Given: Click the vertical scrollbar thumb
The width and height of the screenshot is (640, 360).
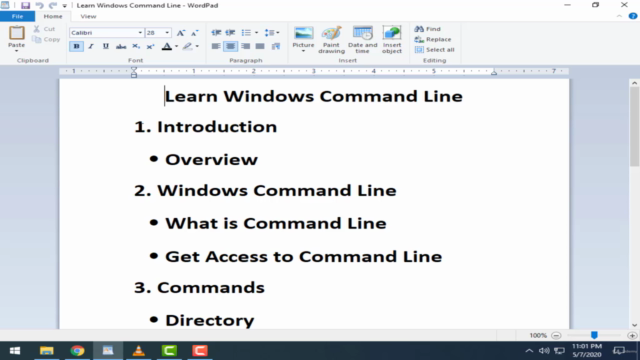Looking at the screenshot, I should point(634,127).
